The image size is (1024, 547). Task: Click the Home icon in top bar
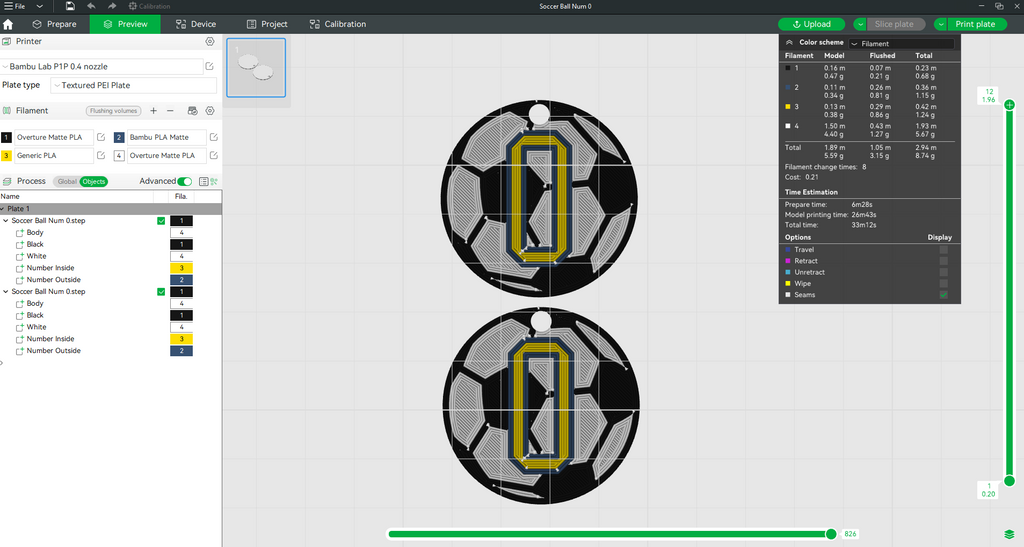pos(8,24)
